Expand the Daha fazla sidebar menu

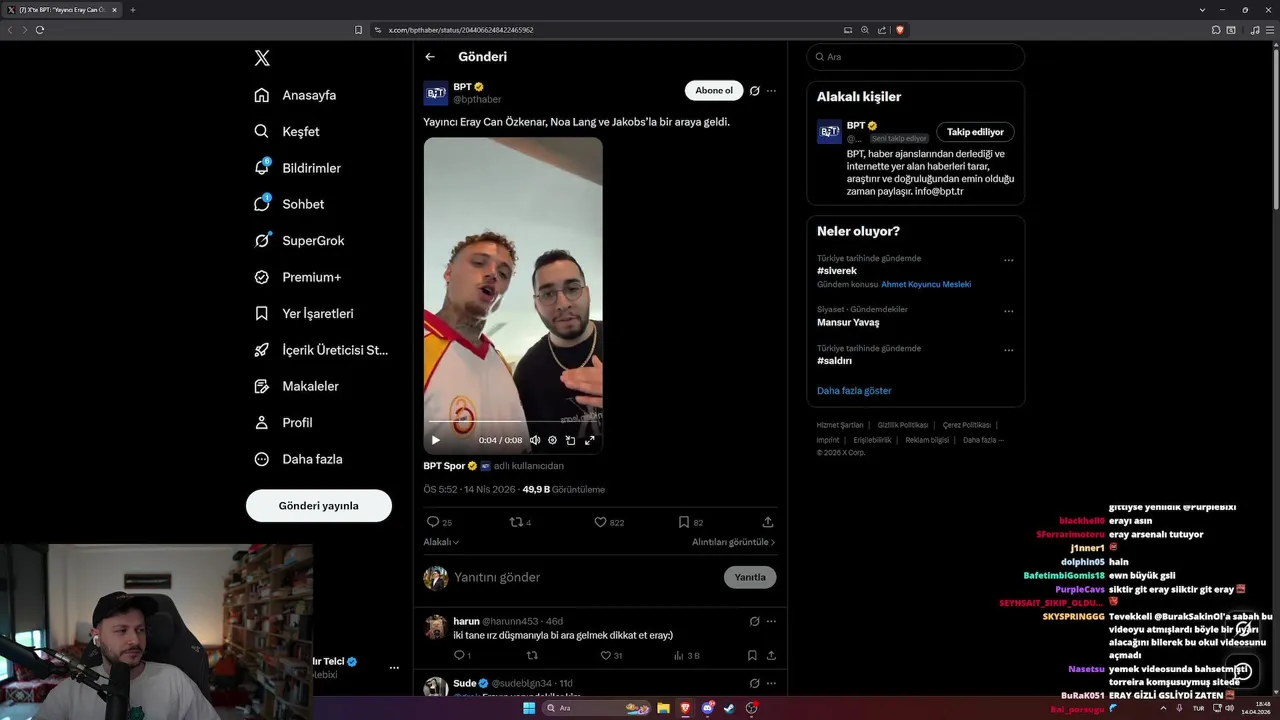pyautogui.click(x=298, y=459)
